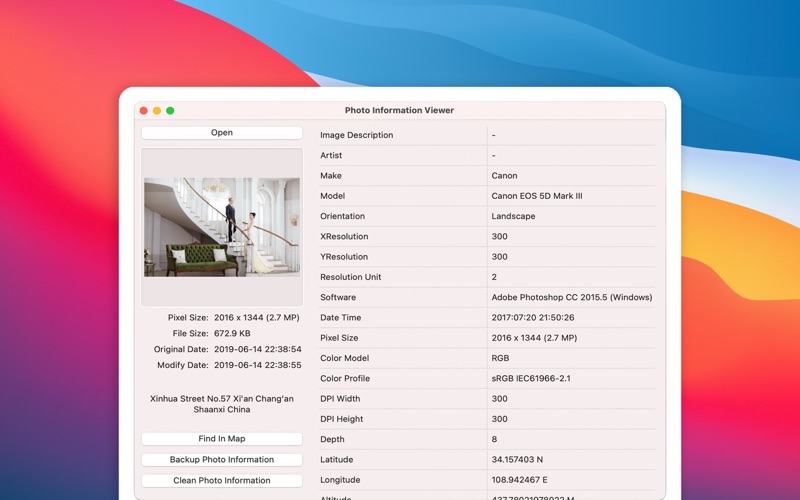The image size is (800, 500).
Task: Select the Color Profile row label
Action: tap(345, 379)
